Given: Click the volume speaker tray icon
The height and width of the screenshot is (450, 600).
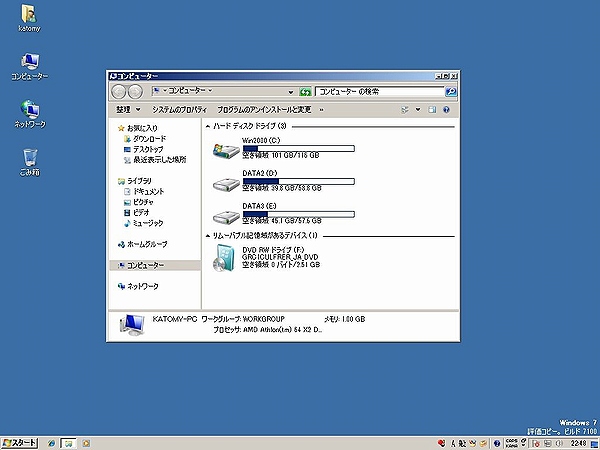Looking at the screenshot, I should pyautogui.click(x=559, y=443).
